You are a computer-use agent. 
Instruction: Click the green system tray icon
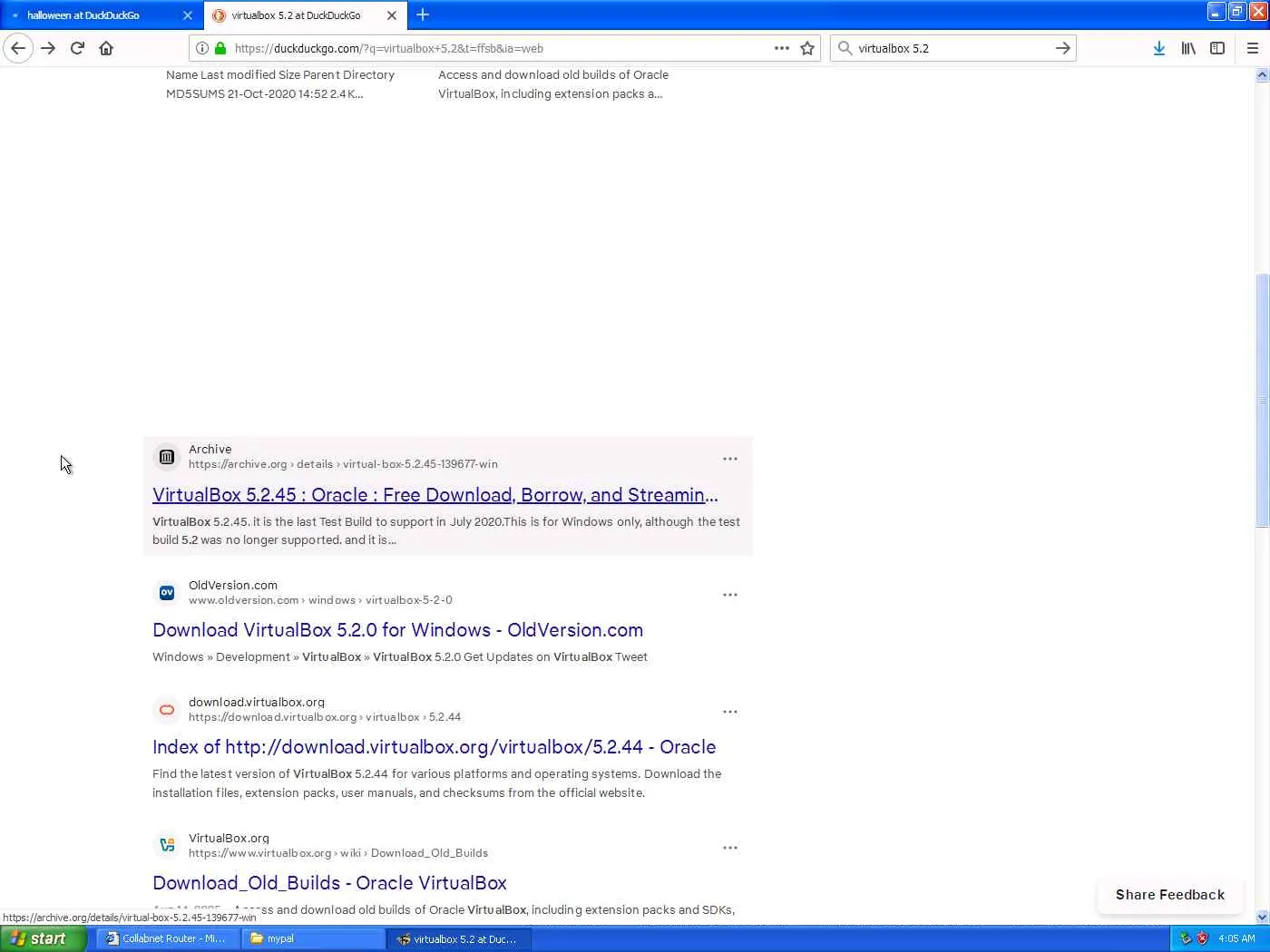click(1185, 938)
